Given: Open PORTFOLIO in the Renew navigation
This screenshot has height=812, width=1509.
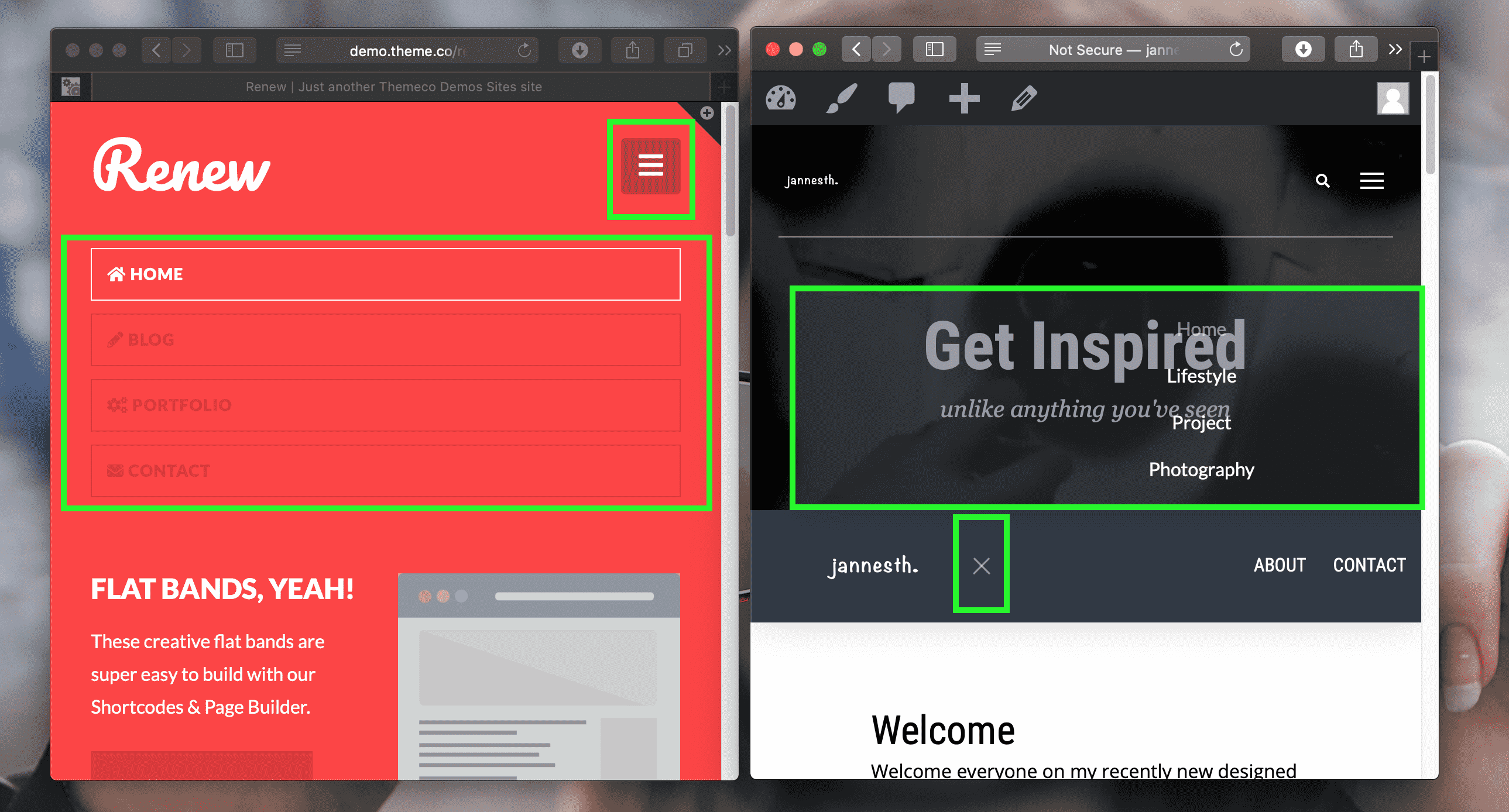Looking at the screenshot, I should point(386,405).
